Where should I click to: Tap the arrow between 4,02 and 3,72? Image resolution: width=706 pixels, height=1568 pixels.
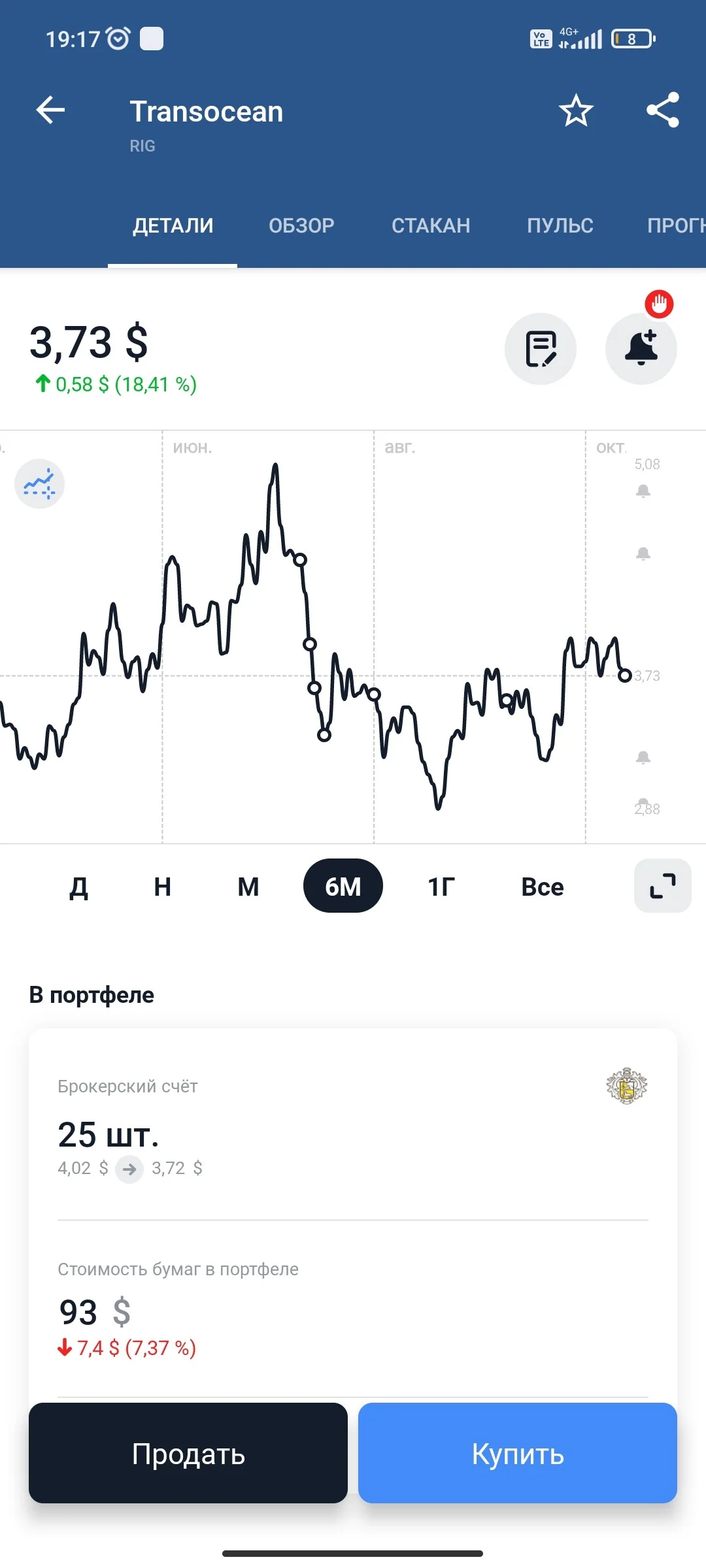pyautogui.click(x=129, y=1169)
